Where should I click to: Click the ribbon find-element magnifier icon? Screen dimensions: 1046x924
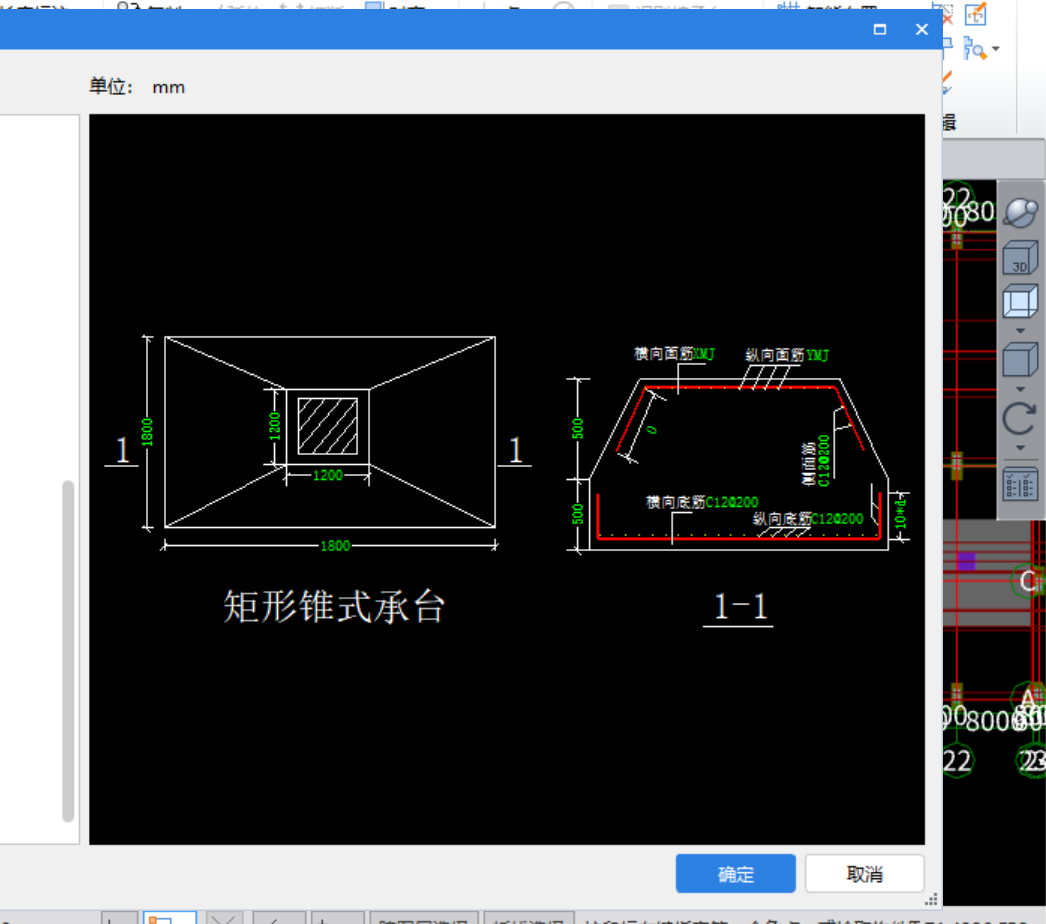(x=975, y=49)
